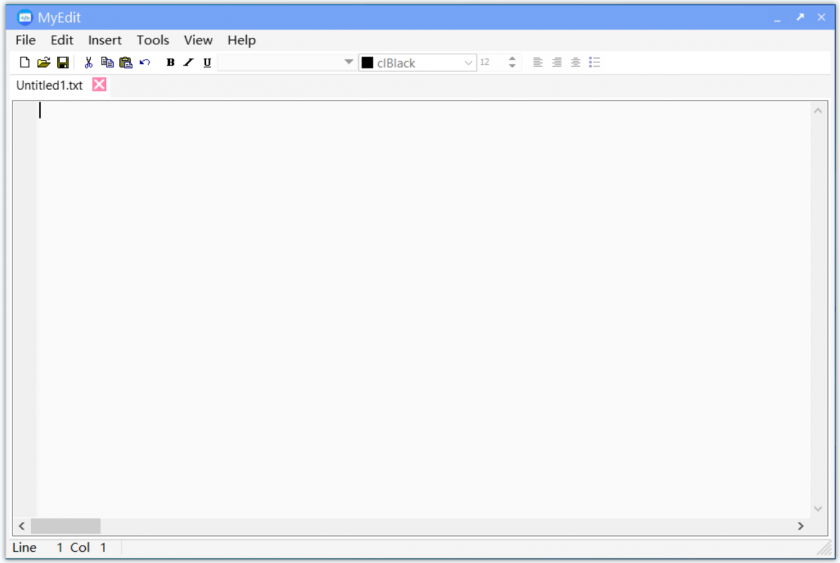
Task: Expand the clBlack color dropdown
Action: (x=468, y=62)
